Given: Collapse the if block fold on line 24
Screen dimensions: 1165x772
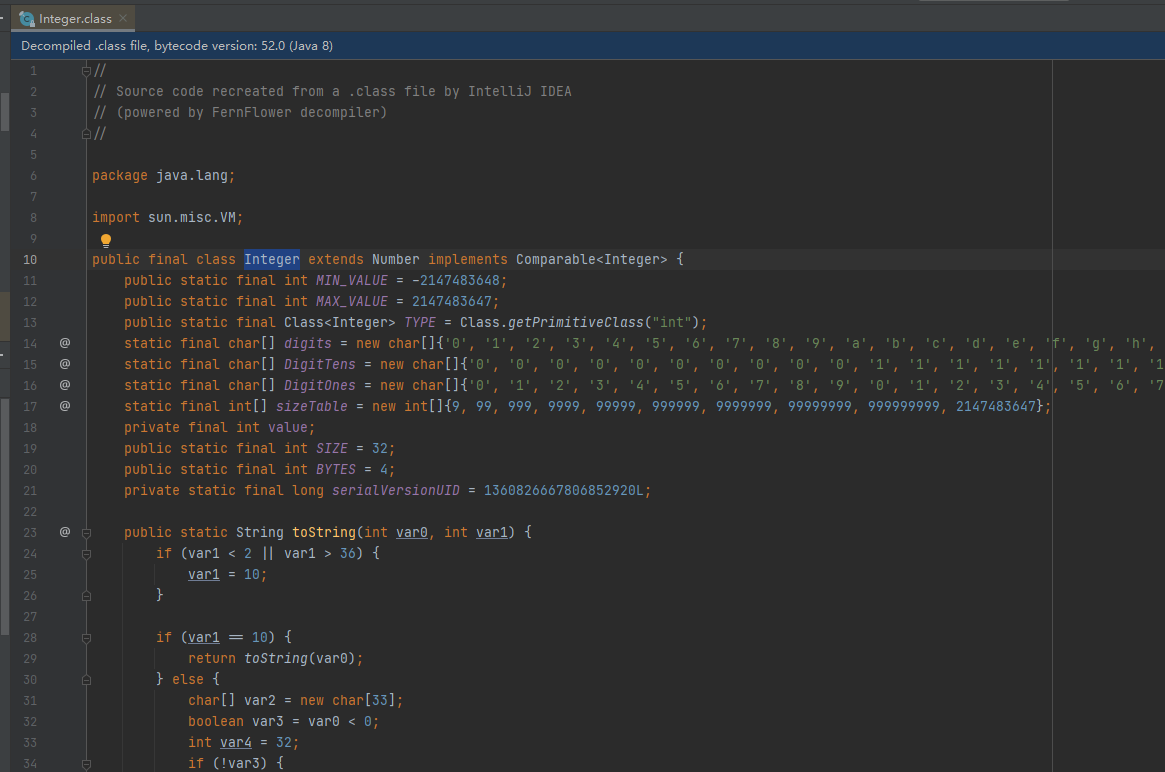Looking at the screenshot, I should coord(86,554).
